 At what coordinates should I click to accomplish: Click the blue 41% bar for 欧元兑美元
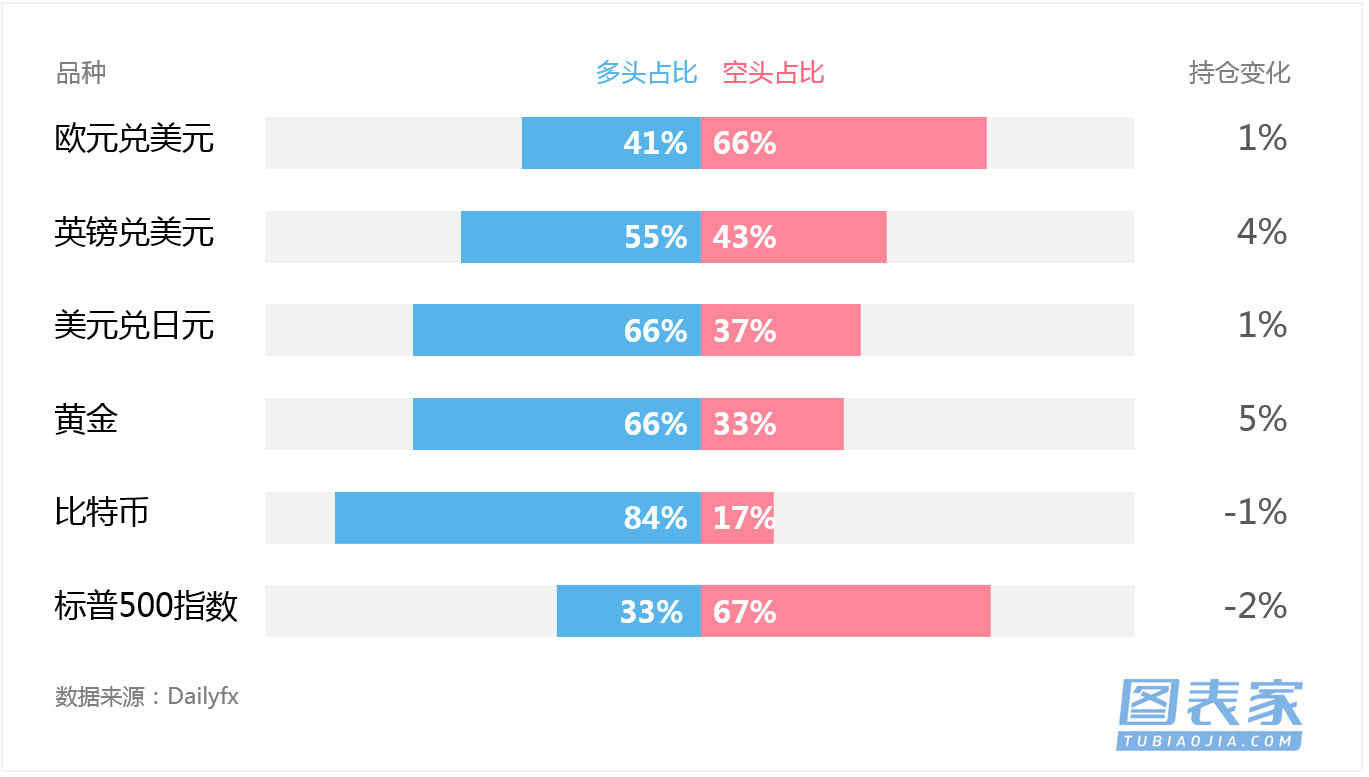(x=610, y=143)
